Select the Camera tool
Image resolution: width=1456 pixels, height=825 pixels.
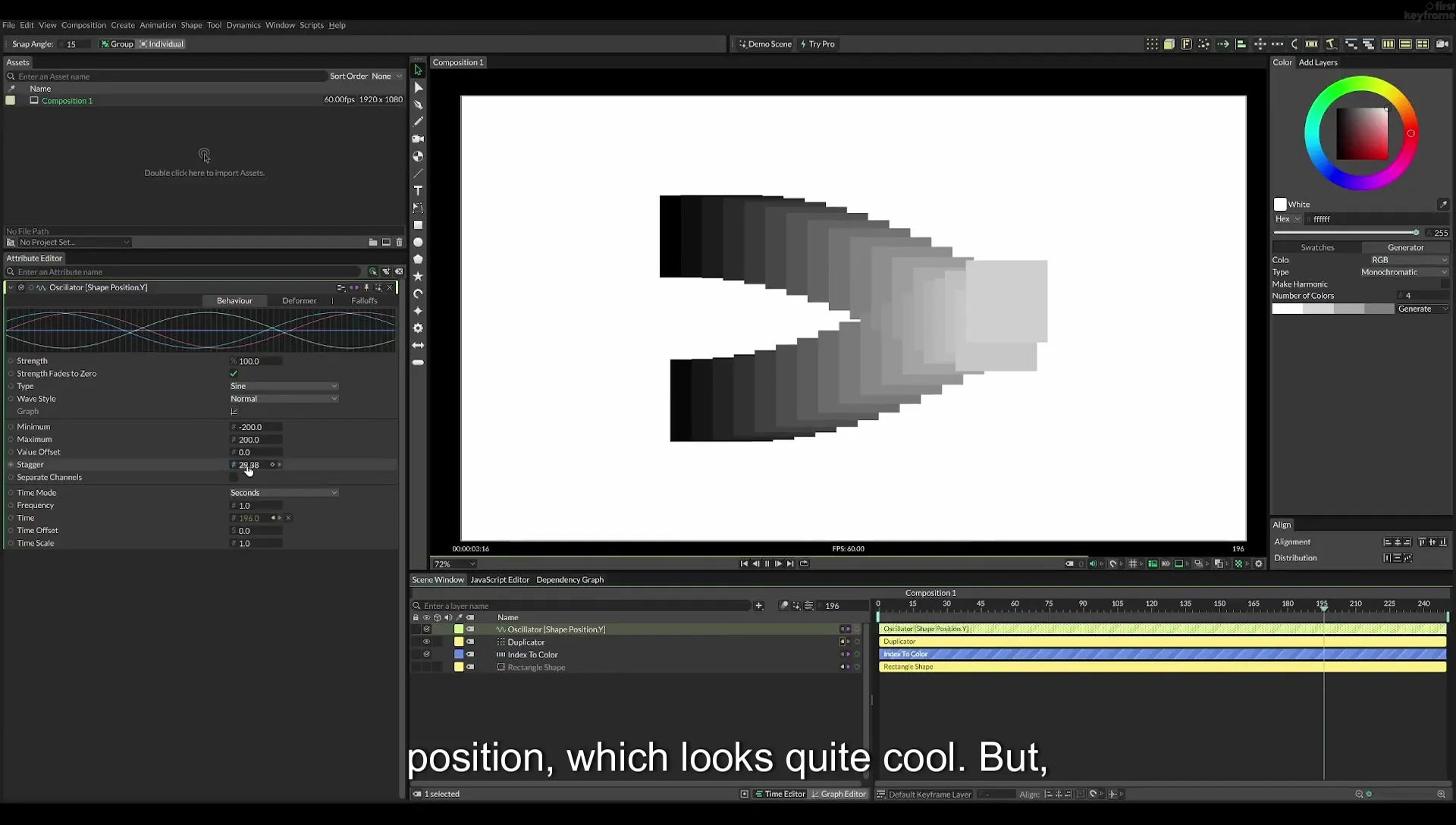coord(418,139)
